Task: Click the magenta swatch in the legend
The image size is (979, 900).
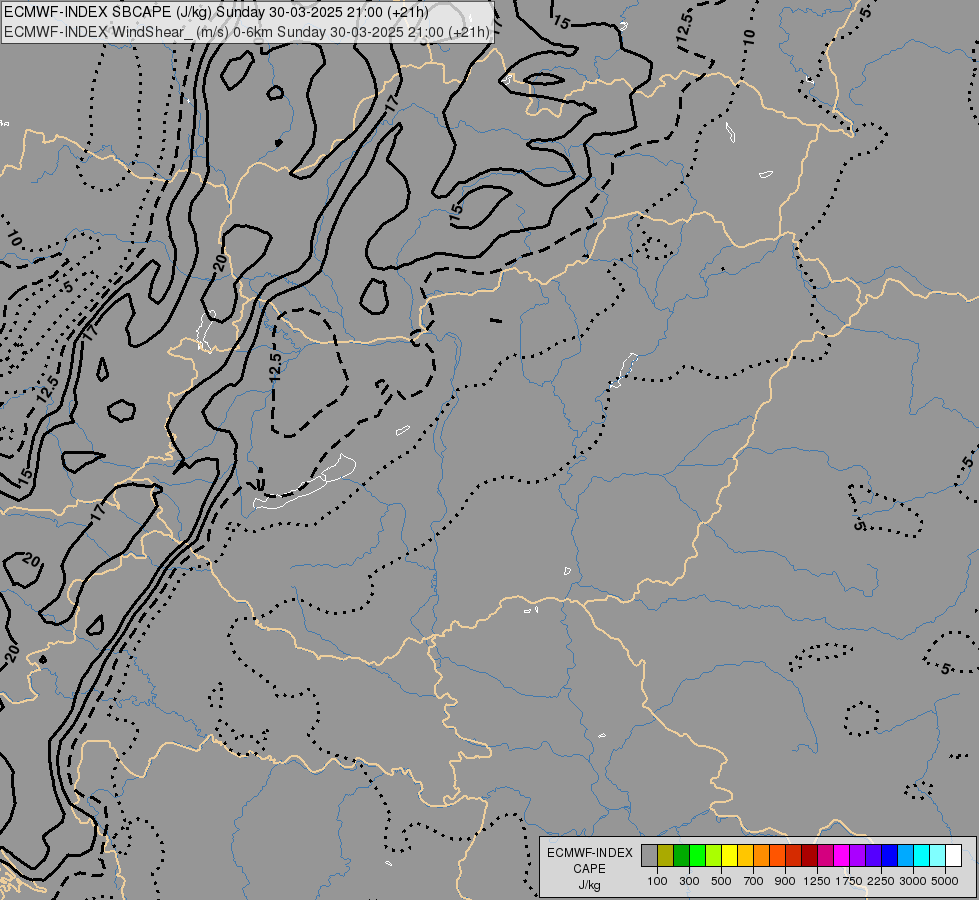Action: pos(842,856)
